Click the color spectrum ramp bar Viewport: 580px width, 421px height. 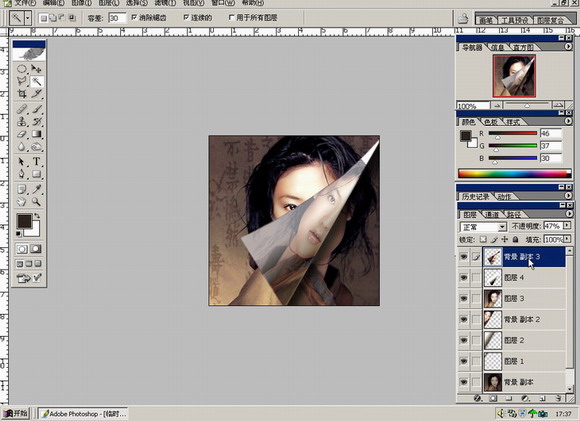click(514, 173)
